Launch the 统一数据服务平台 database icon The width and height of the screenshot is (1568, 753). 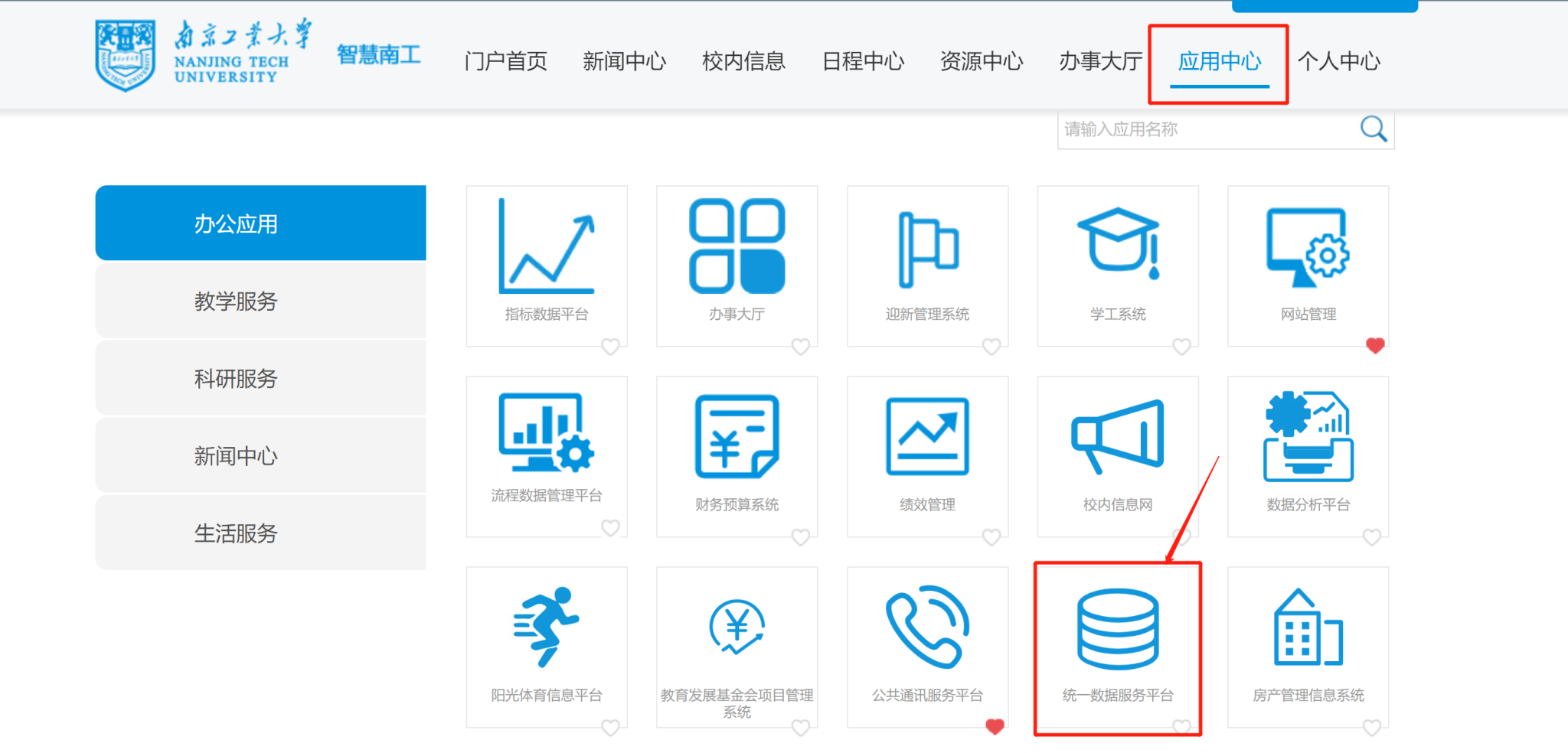1118,629
